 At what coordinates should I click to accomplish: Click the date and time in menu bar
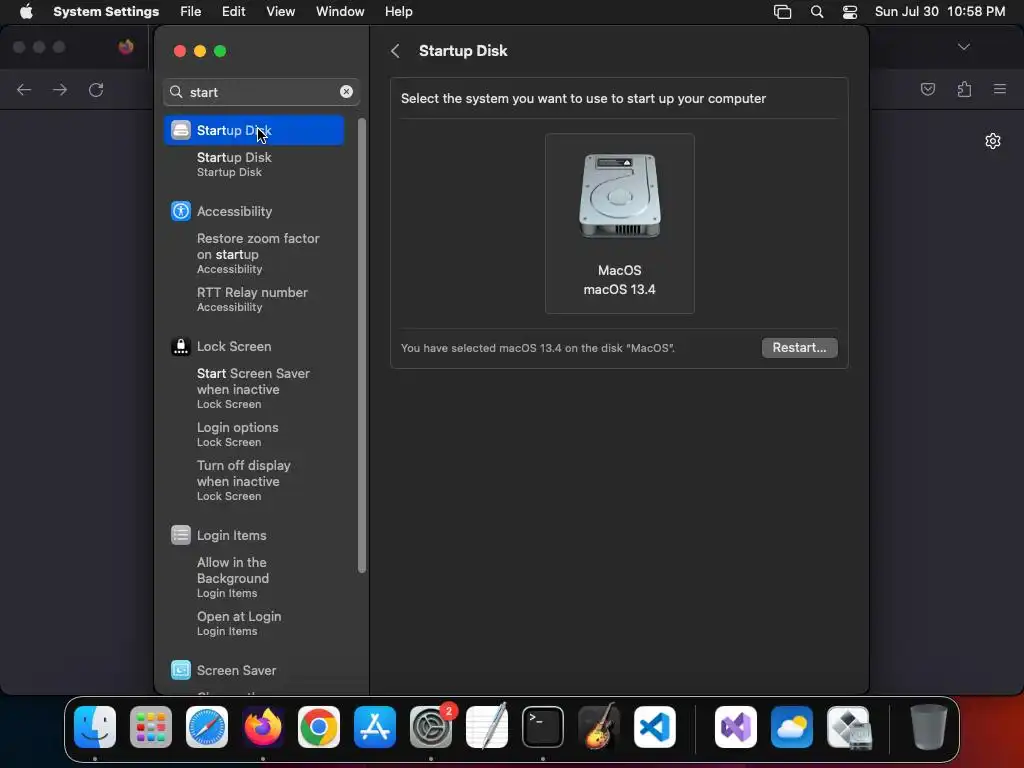[x=940, y=12]
